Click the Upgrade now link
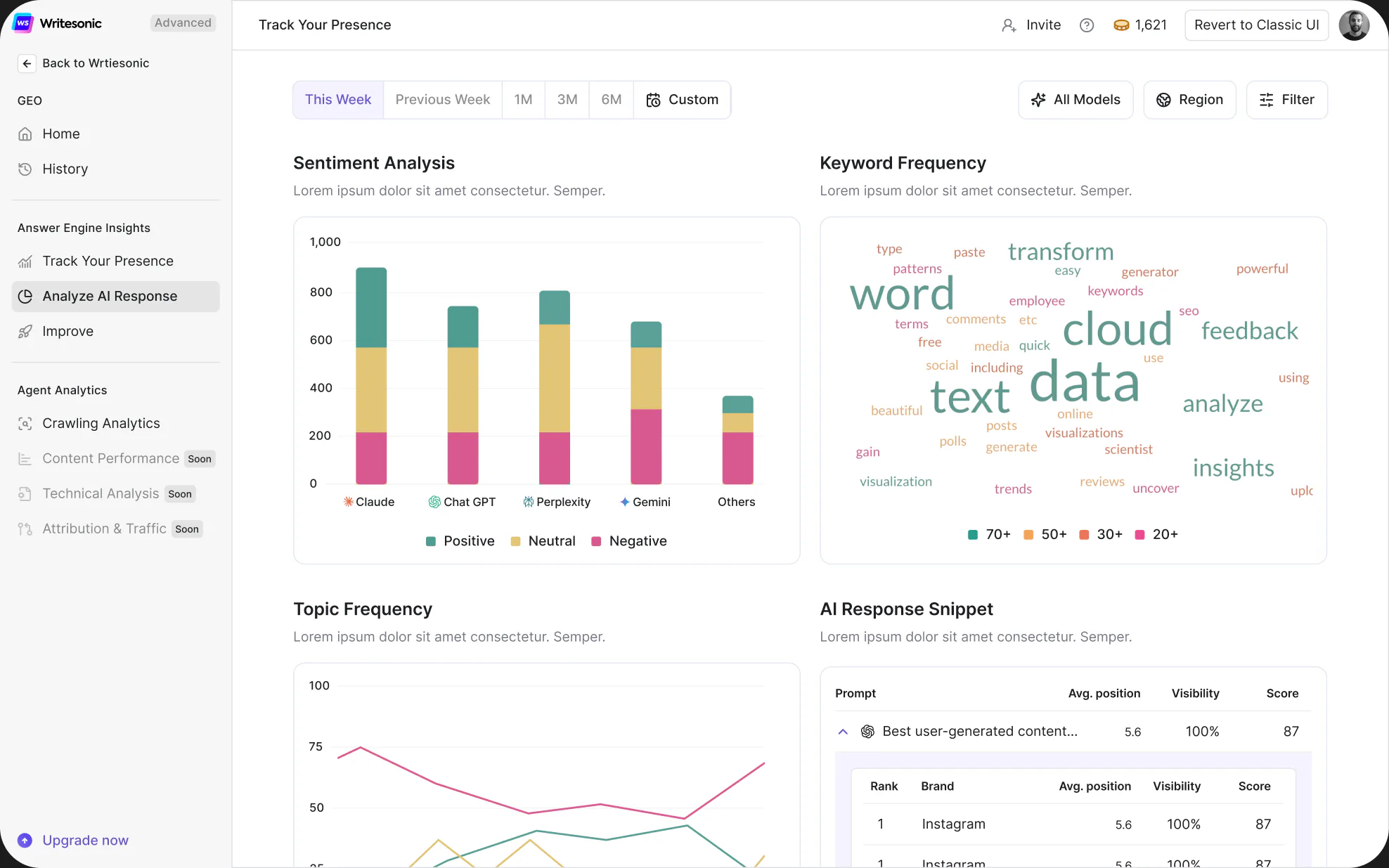1389x868 pixels. (x=73, y=840)
